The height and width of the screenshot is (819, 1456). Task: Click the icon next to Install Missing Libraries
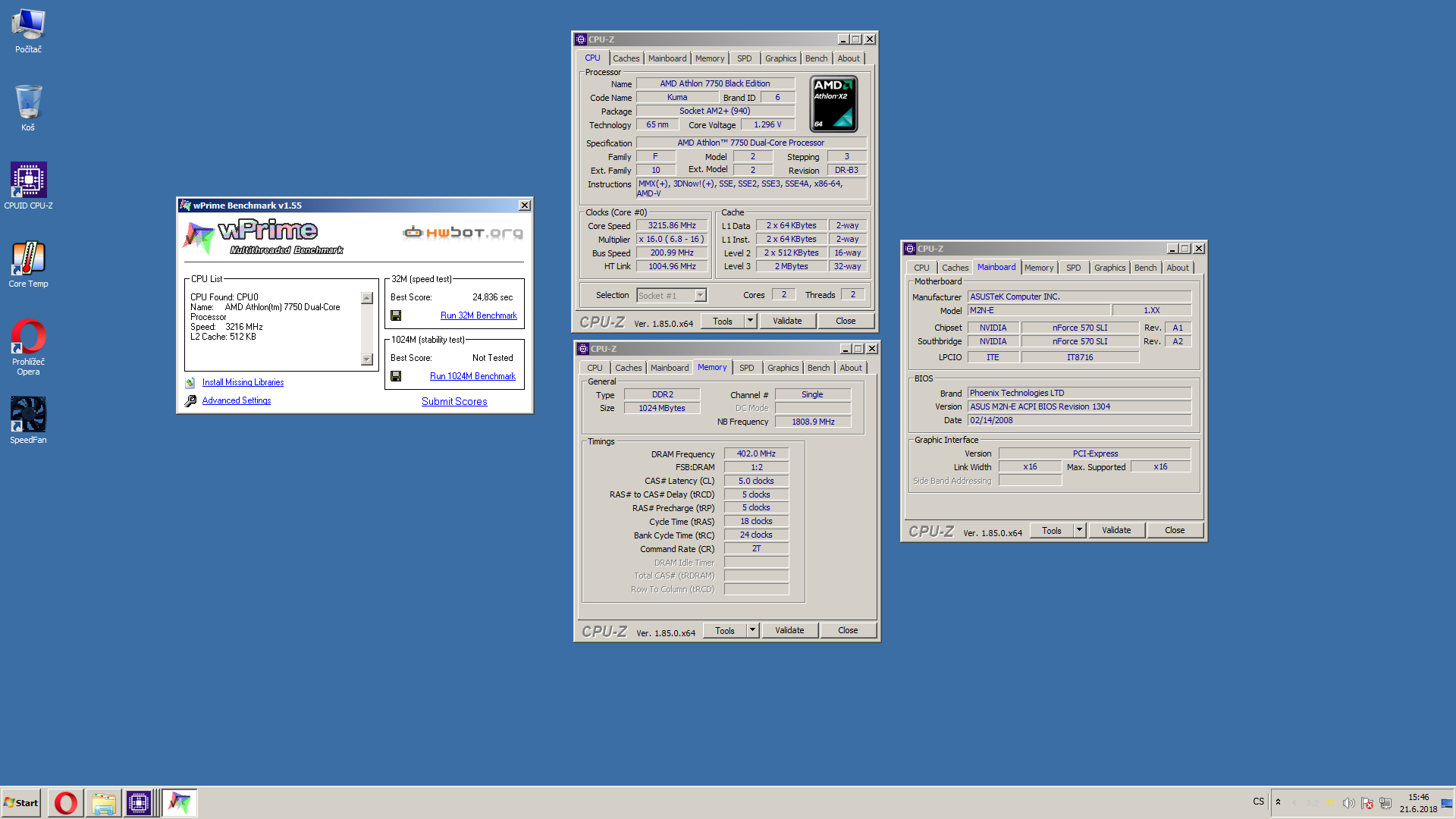[x=190, y=383]
